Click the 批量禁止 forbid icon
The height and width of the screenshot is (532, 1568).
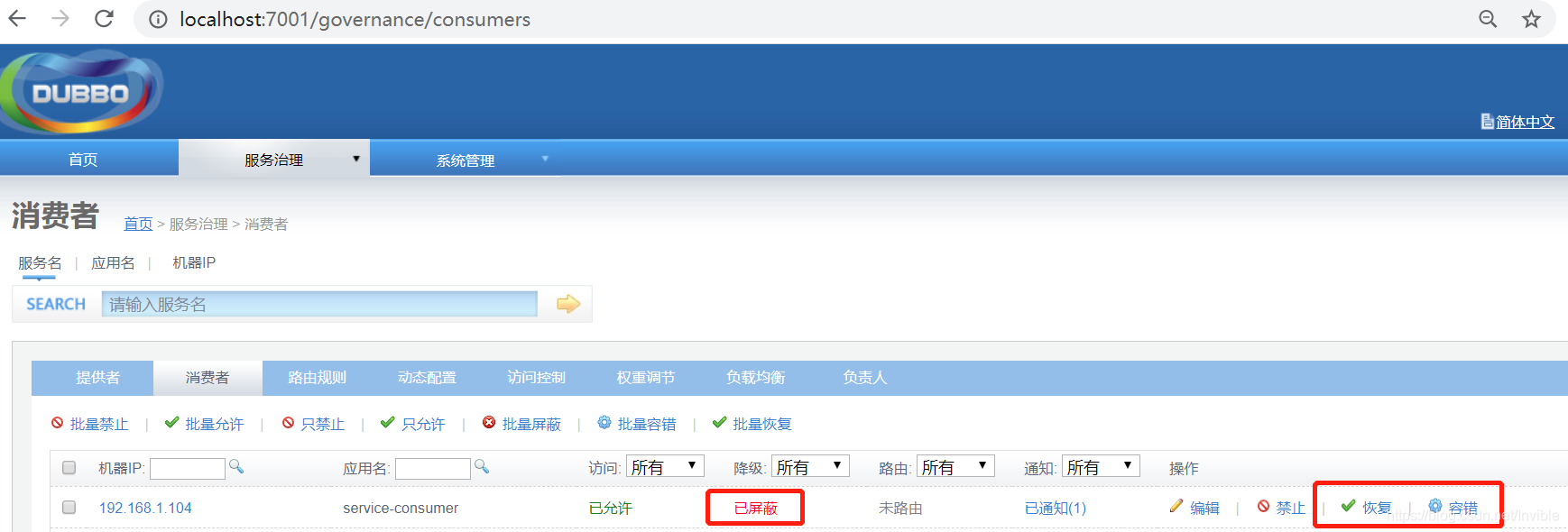click(x=58, y=423)
